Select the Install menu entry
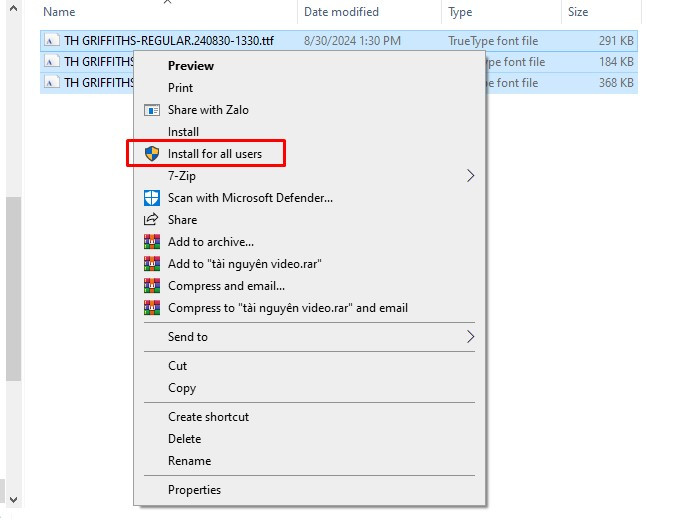 [x=309, y=132]
